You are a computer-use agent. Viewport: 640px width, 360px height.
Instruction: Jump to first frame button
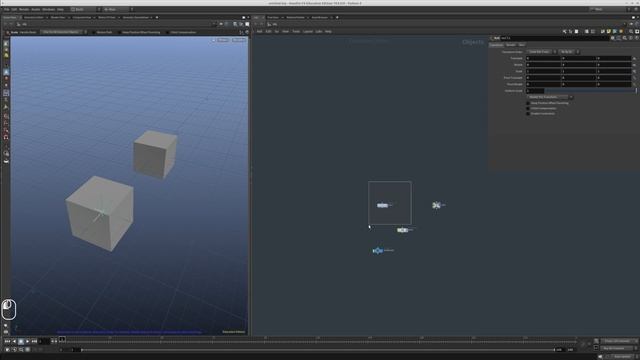(x=7, y=341)
